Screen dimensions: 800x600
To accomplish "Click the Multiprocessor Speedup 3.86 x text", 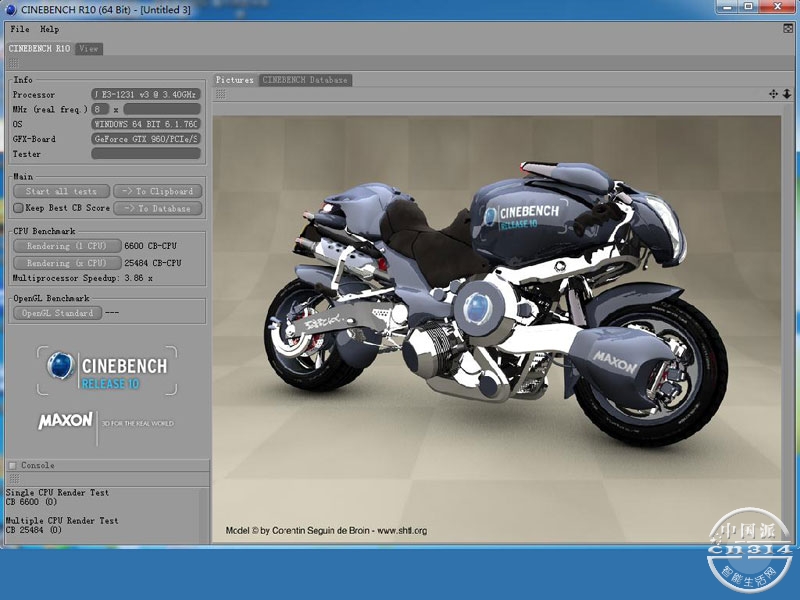I will [83, 278].
